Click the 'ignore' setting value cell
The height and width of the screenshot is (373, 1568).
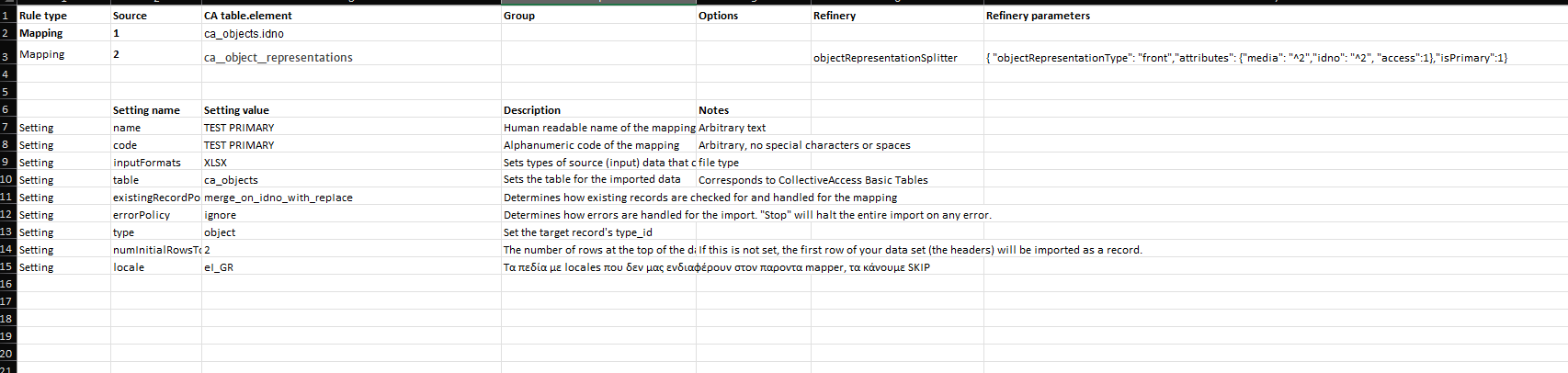pyautogui.click(x=220, y=215)
